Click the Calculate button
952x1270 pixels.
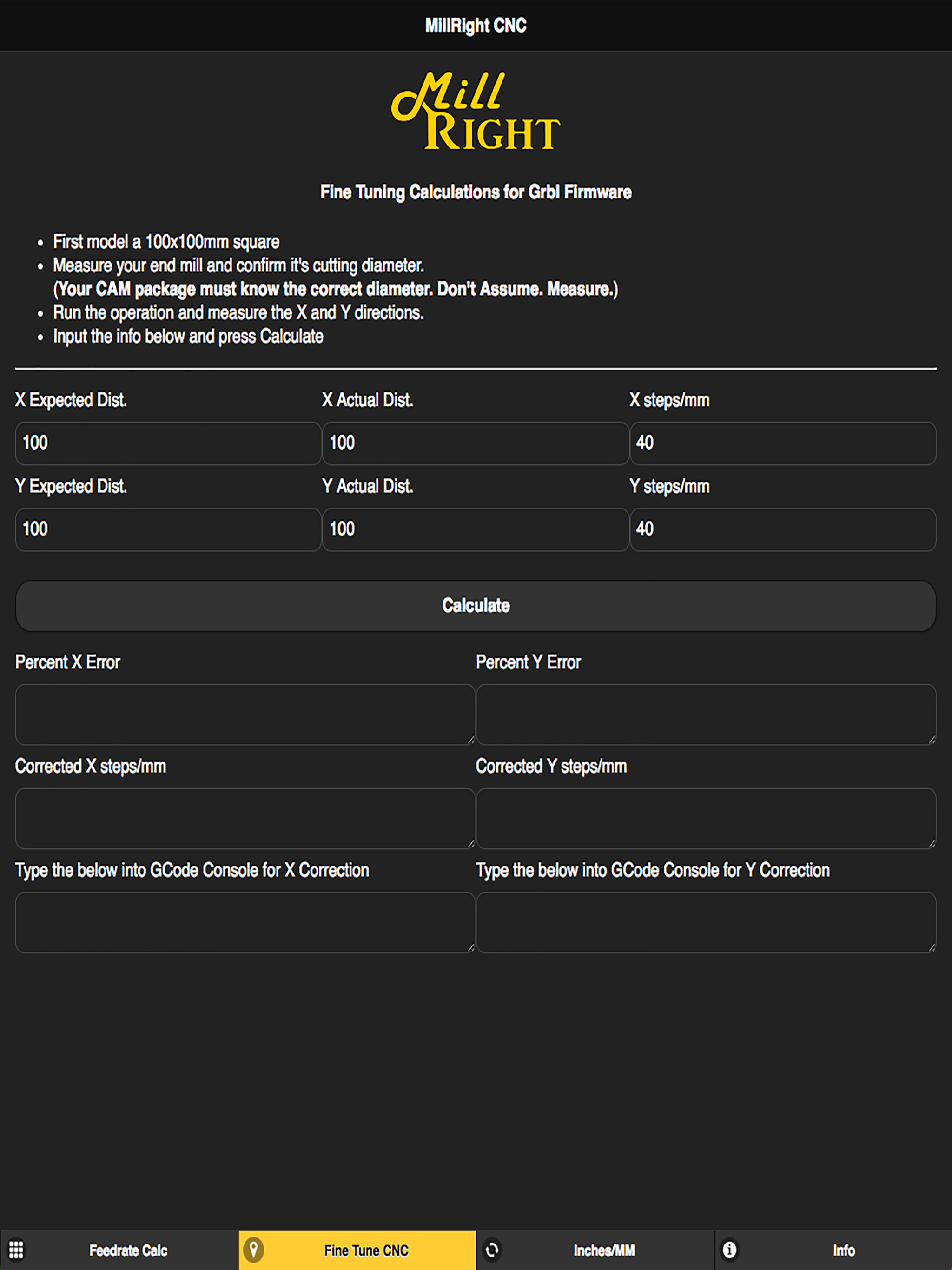point(476,606)
